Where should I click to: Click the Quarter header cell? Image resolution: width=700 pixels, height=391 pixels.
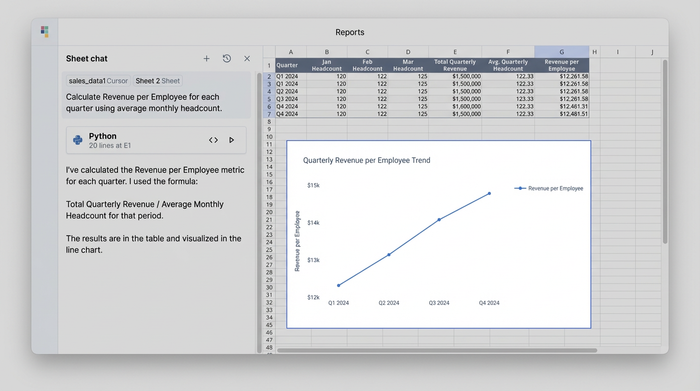point(291,65)
